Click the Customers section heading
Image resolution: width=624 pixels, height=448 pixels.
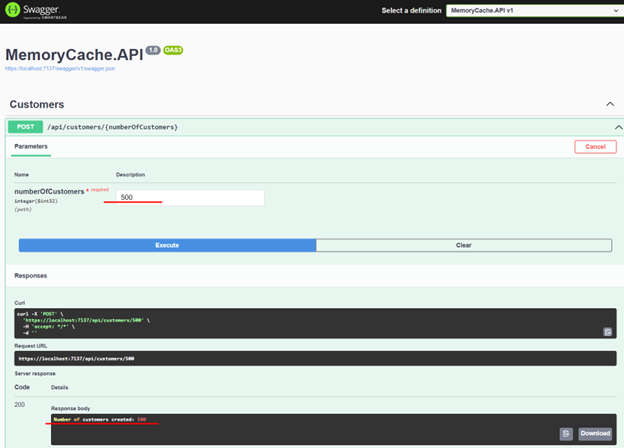click(37, 104)
